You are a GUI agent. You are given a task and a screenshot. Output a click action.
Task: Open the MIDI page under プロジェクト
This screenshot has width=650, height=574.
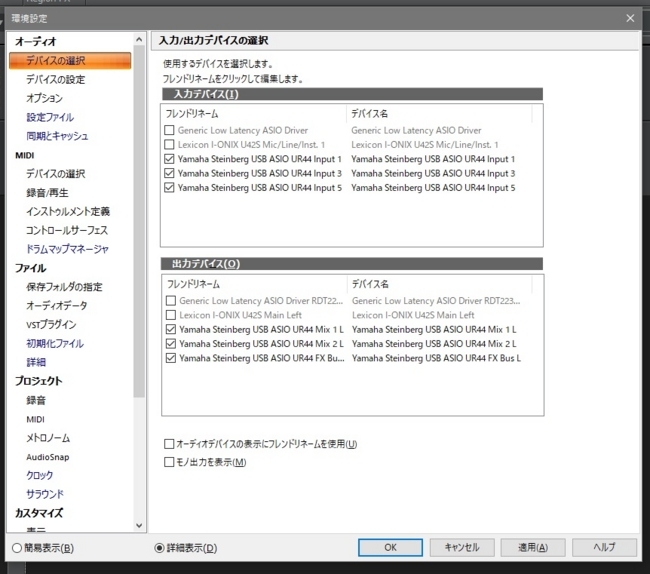[35, 419]
